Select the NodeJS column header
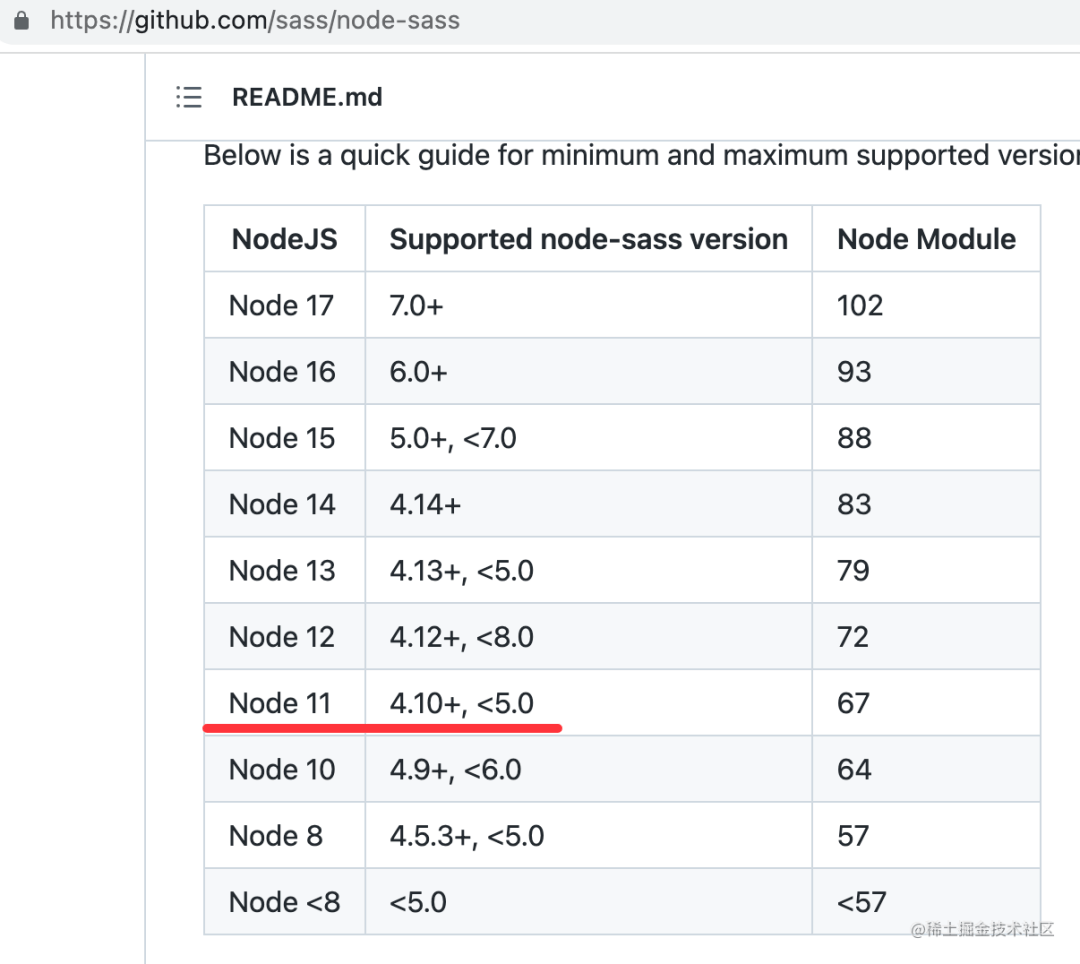Viewport: 1080px width, 964px height. (284, 239)
